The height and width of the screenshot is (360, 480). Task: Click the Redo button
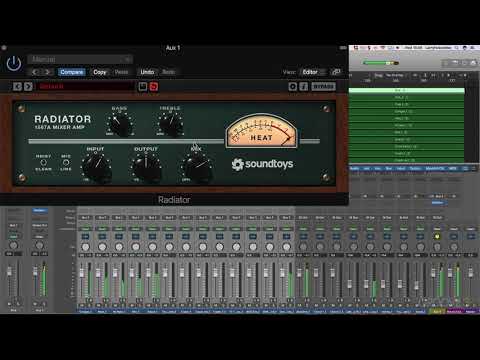168,72
